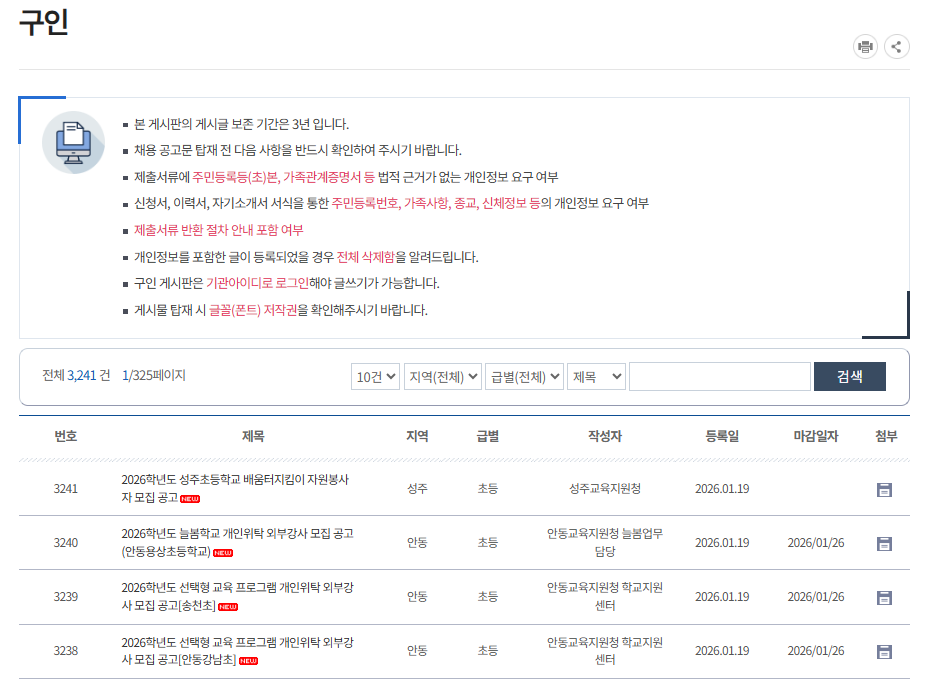Viewport: 930px width, 681px height.
Task: Open the 지역(전체) region filter dropdown
Action: [x=443, y=376]
